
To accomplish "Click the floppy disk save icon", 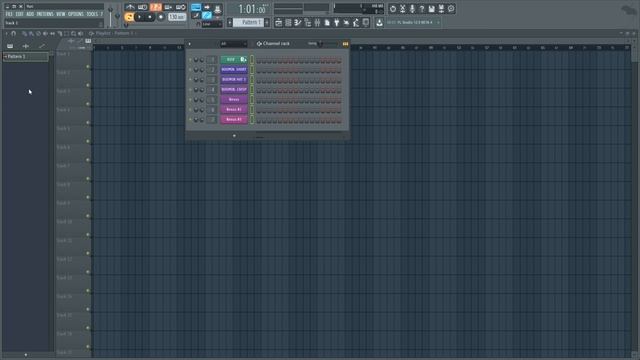I will click(x=431, y=9).
